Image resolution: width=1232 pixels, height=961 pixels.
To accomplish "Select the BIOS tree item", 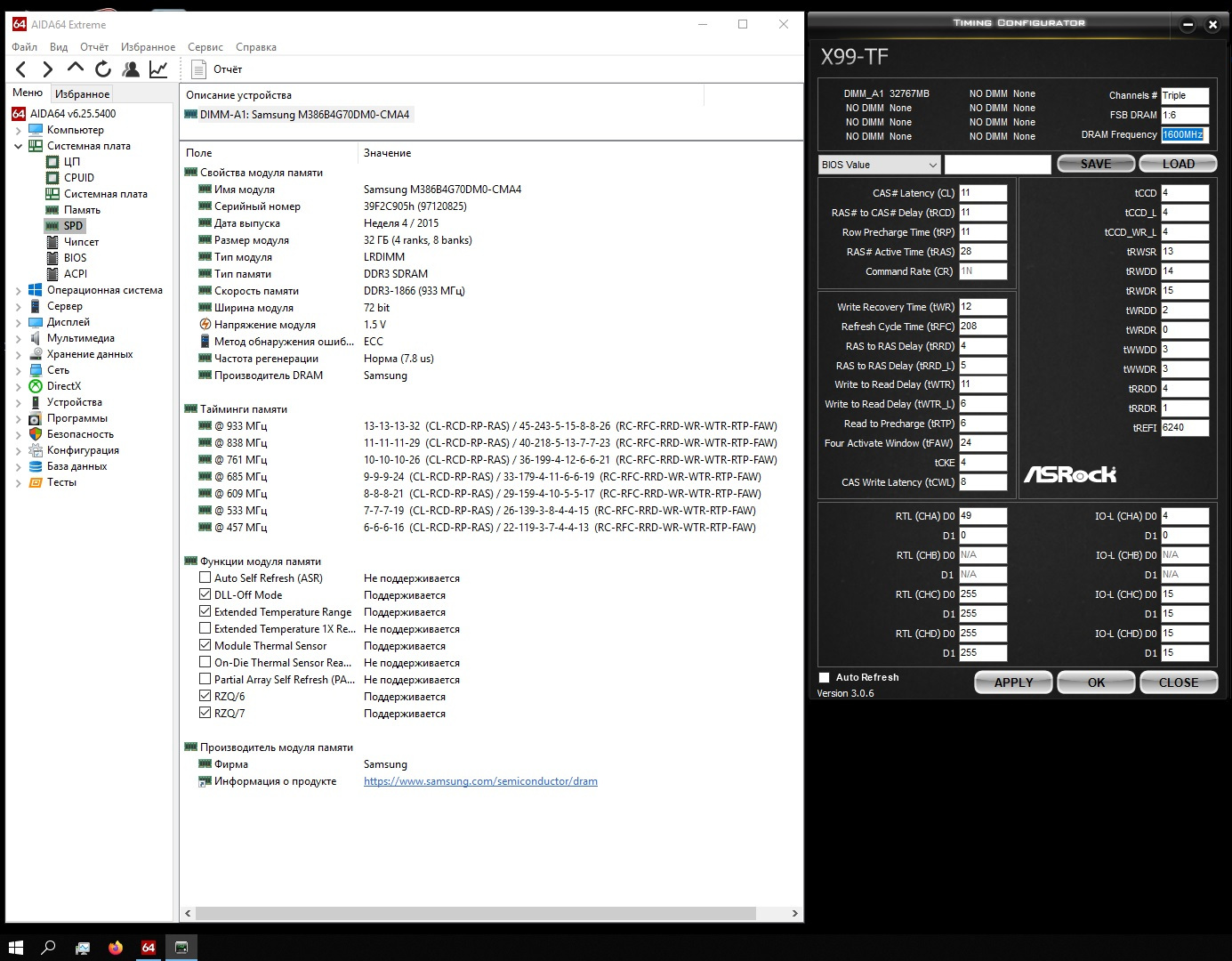I will pyautogui.click(x=75, y=258).
